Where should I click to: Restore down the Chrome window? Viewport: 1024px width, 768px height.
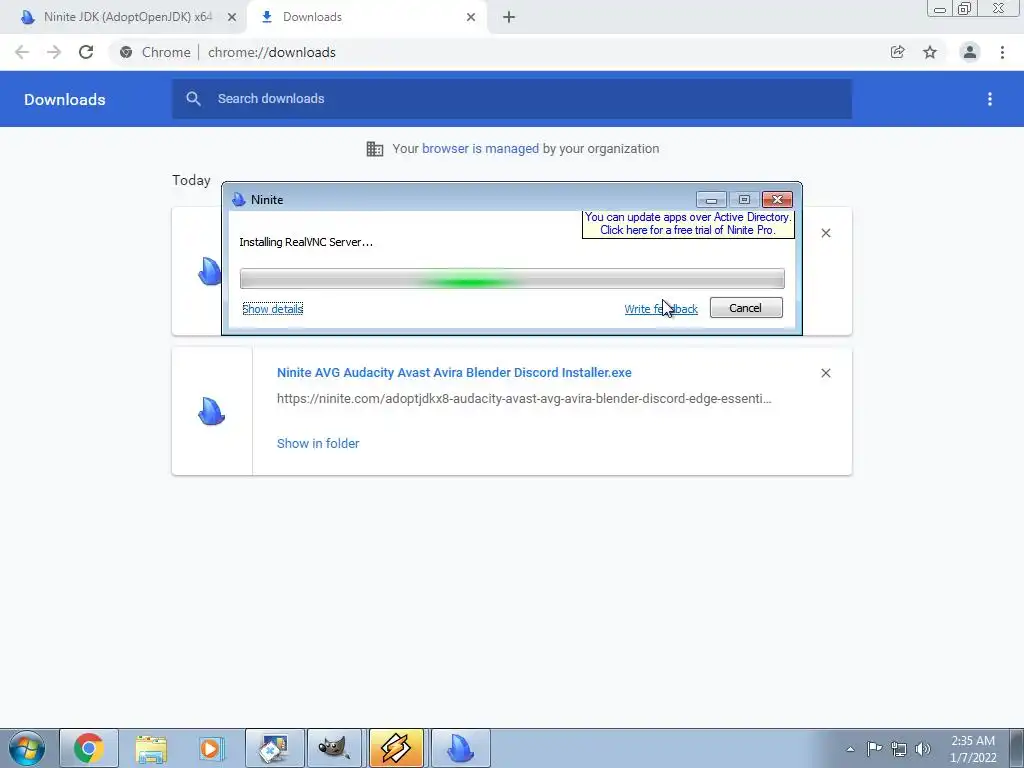[965, 8]
